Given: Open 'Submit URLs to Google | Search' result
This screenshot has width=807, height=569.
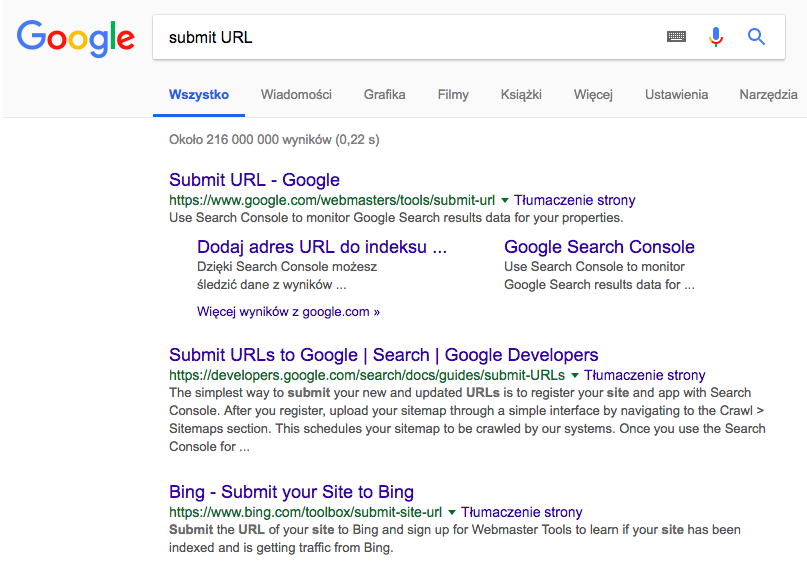Looking at the screenshot, I should [x=383, y=355].
